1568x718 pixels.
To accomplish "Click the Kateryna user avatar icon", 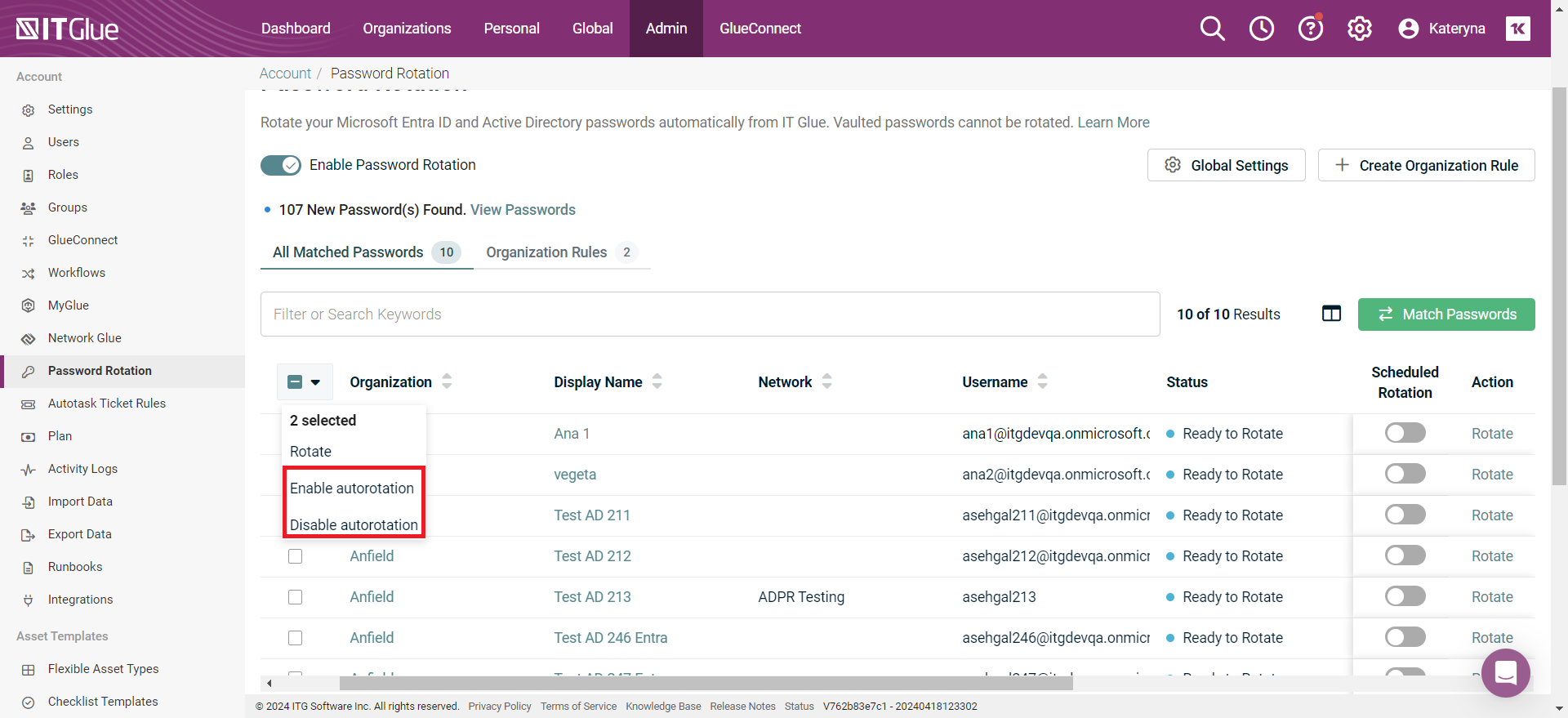I will pos(1408,29).
